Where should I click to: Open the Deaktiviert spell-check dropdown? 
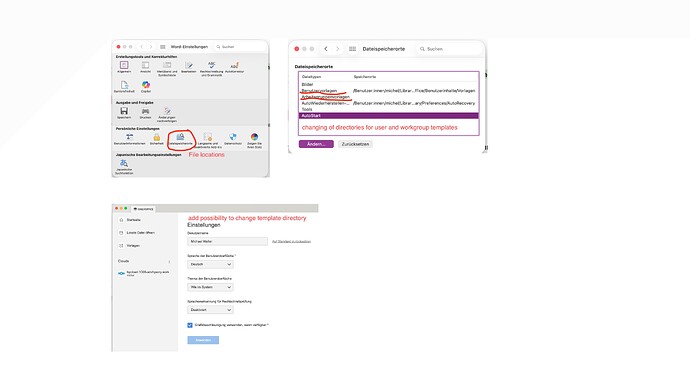click(210, 310)
